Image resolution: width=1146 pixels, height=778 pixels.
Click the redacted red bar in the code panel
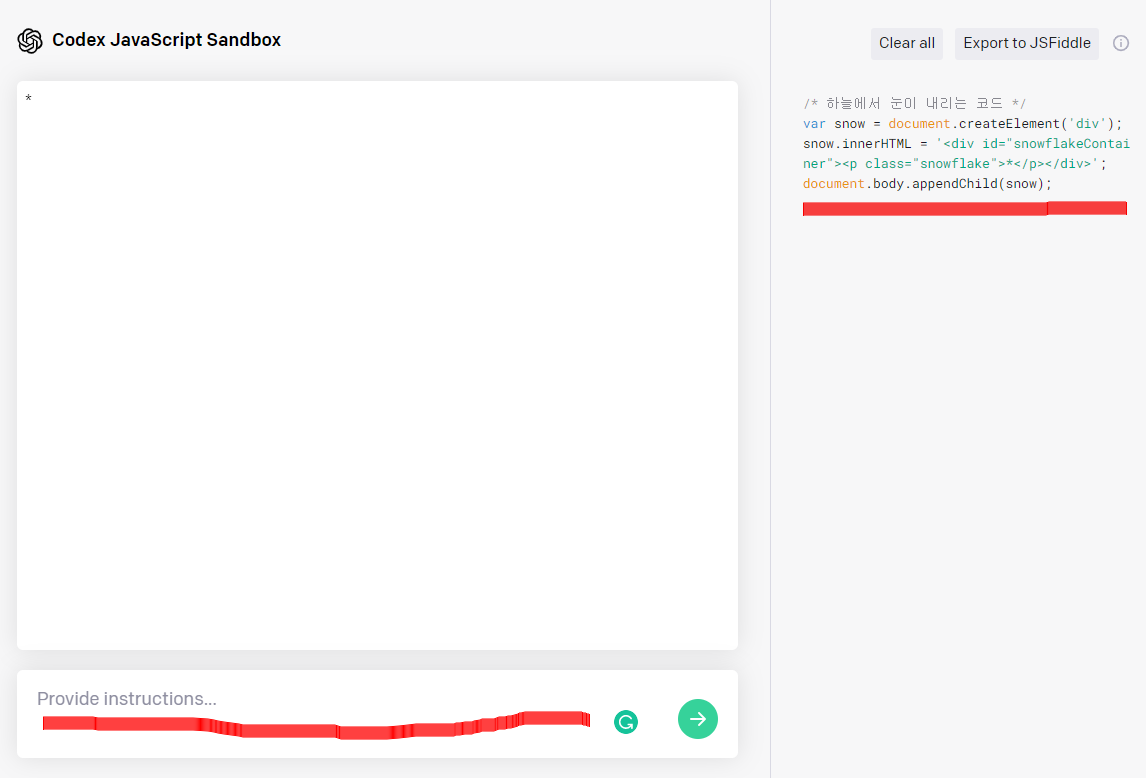[964, 208]
